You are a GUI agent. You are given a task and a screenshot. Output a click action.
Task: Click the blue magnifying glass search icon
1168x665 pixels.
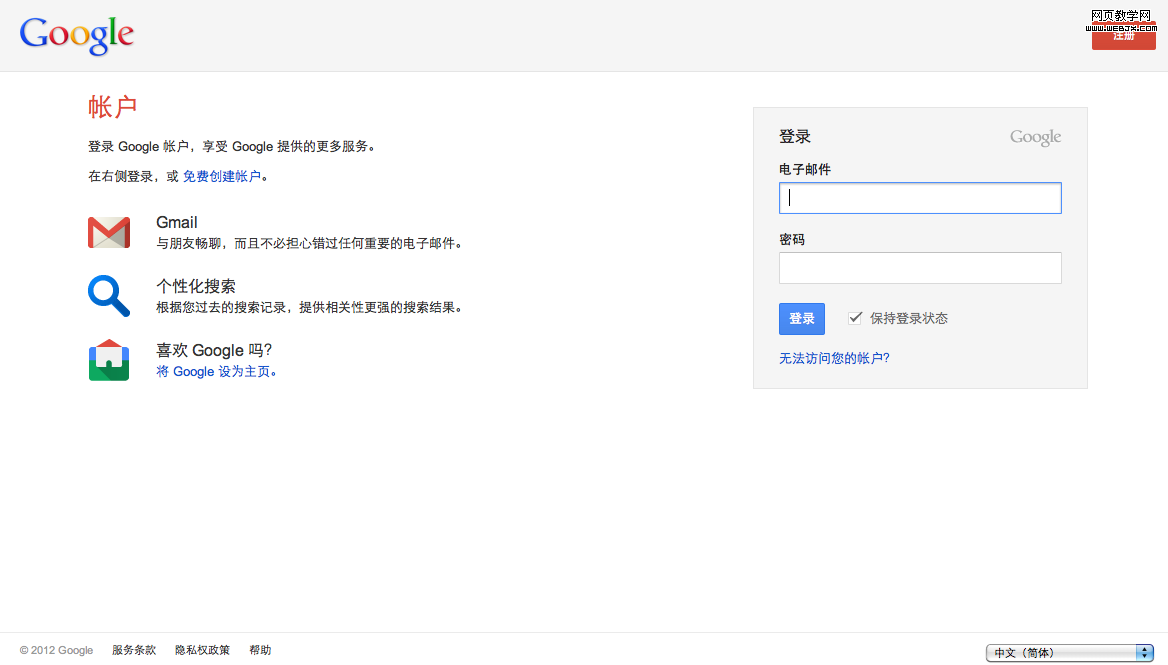tap(109, 296)
